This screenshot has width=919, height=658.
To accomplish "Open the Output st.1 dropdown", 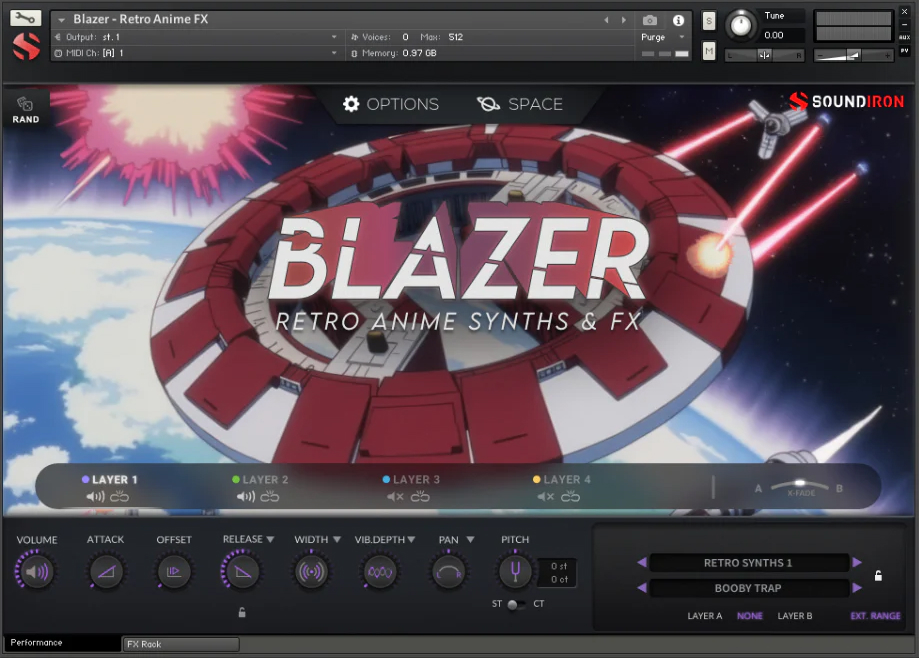I will click(x=334, y=37).
